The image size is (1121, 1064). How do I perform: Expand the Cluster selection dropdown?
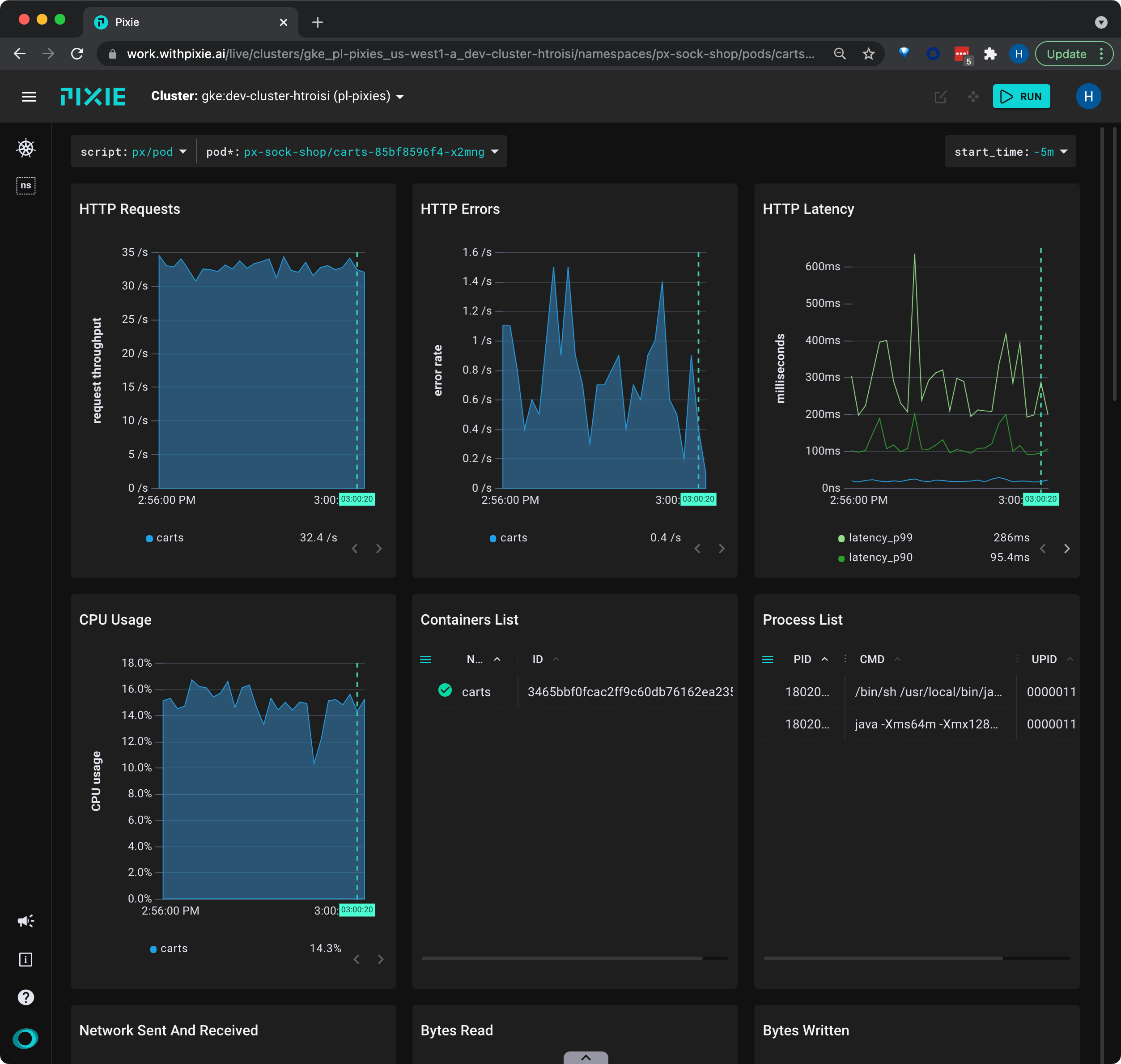(400, 96)
